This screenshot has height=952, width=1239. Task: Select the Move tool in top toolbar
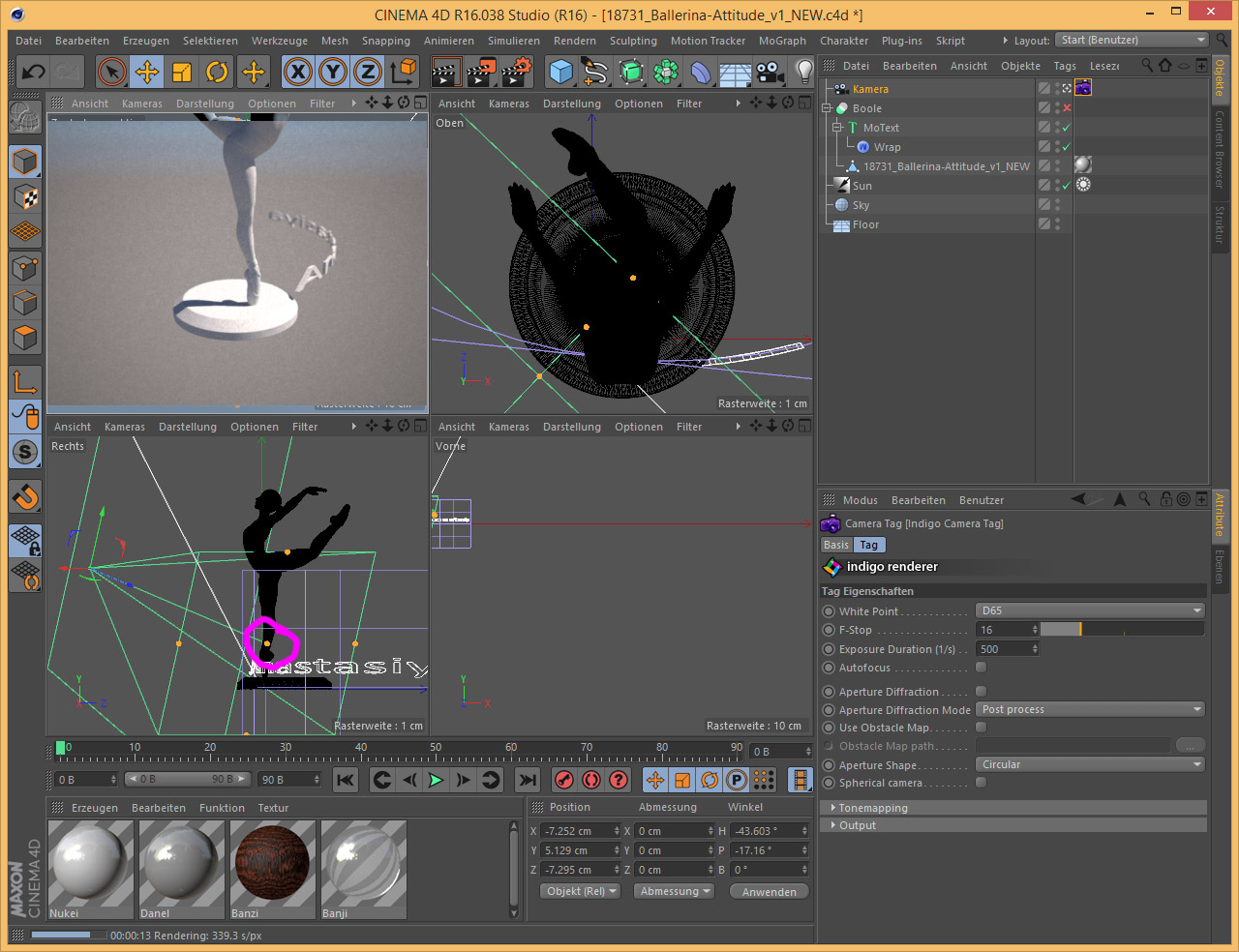(147, 72)
